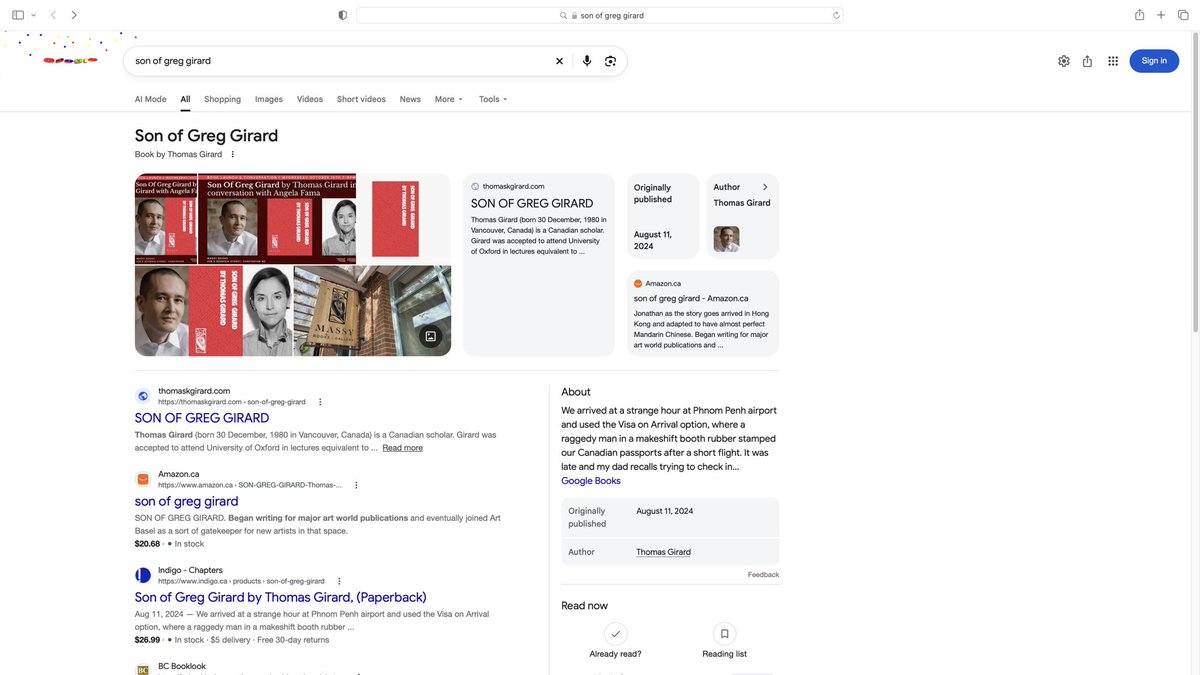Click thomaskgirard.com globe favicon in result
Viewport: 1200px width, 675px height.
tap(143, 396)
